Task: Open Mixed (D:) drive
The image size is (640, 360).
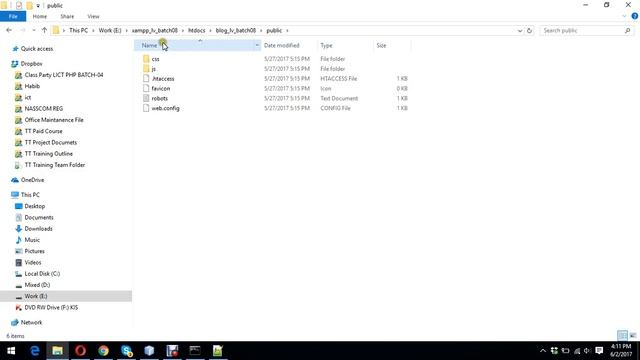Action: click(37, 285)
